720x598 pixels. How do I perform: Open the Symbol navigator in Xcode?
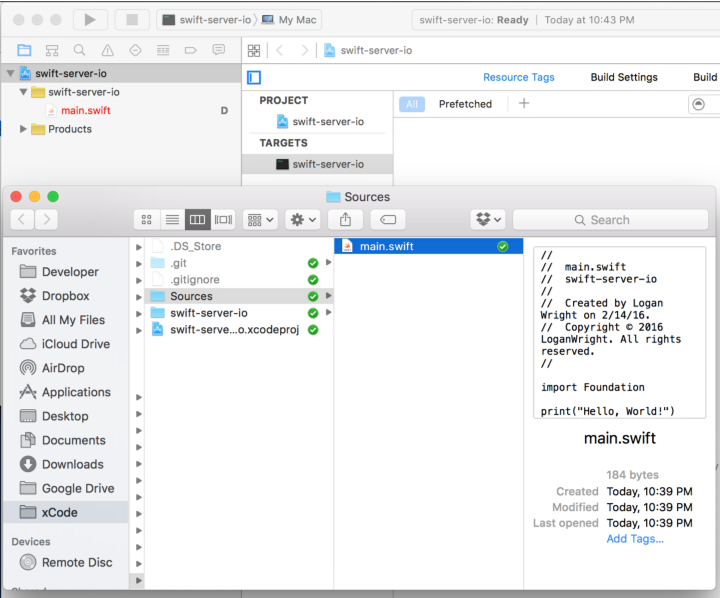[x=52, y=50]
